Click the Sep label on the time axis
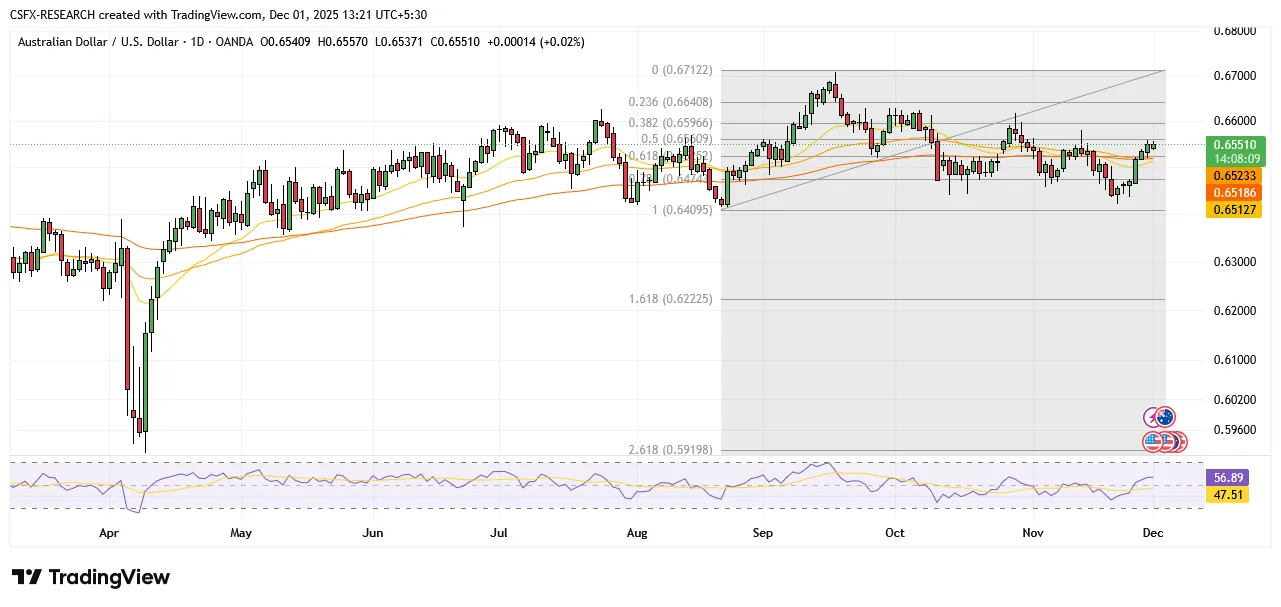Image resolution: width=1281 pixels, height=607 pixels. 762,533
